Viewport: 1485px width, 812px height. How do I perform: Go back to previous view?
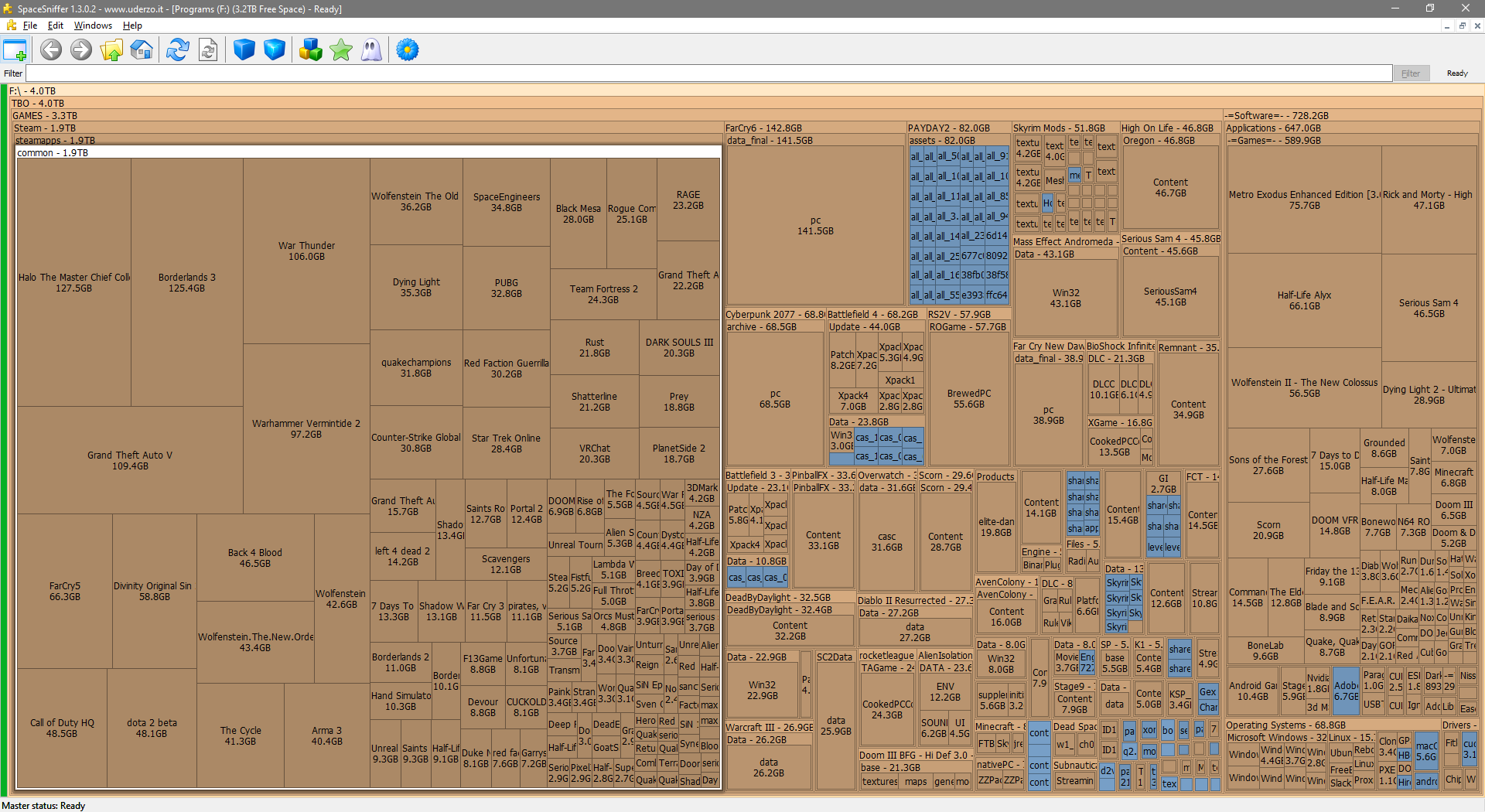[51, 50]
